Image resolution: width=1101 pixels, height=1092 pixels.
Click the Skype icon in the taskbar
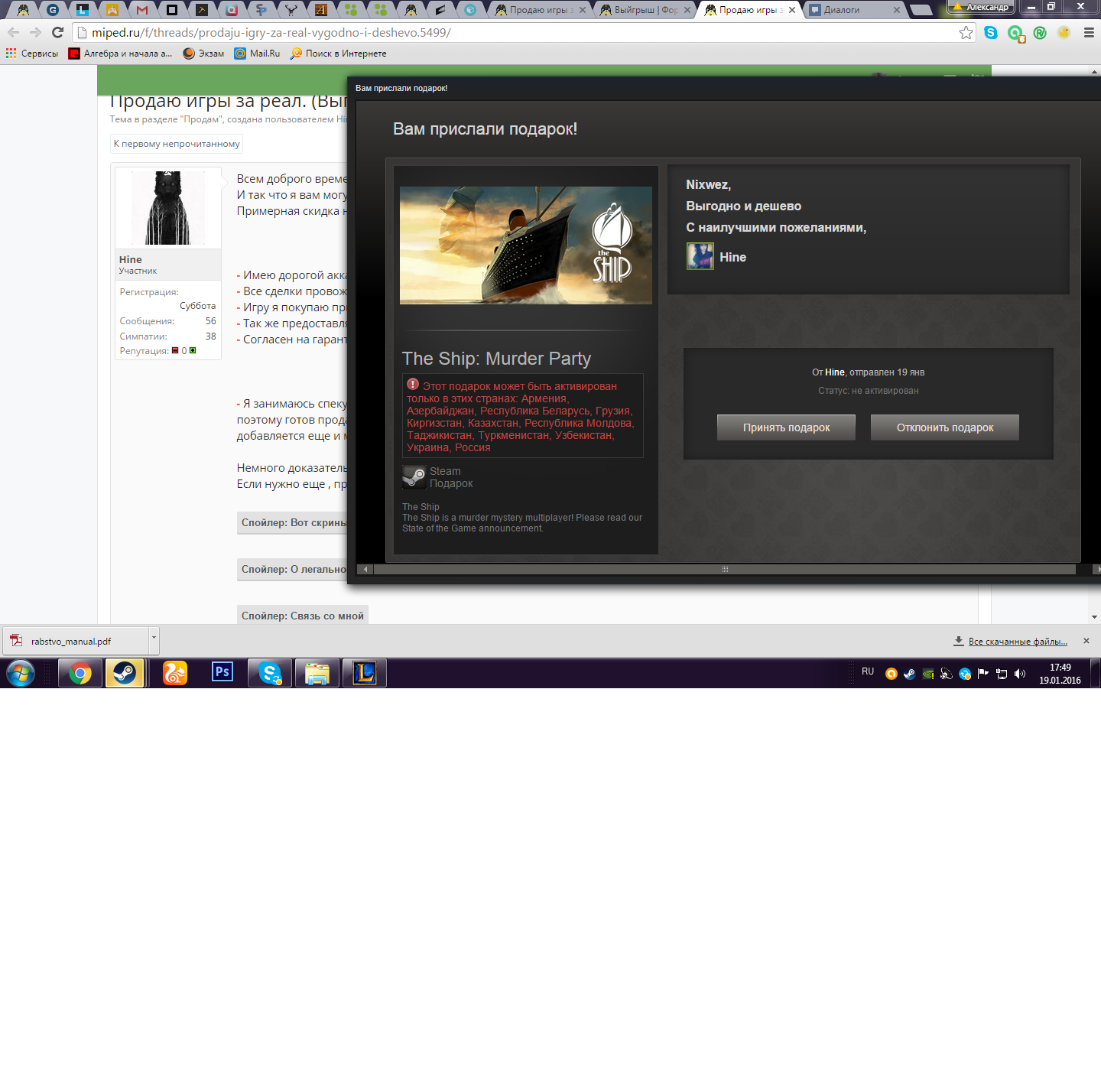tap(270, 673)
